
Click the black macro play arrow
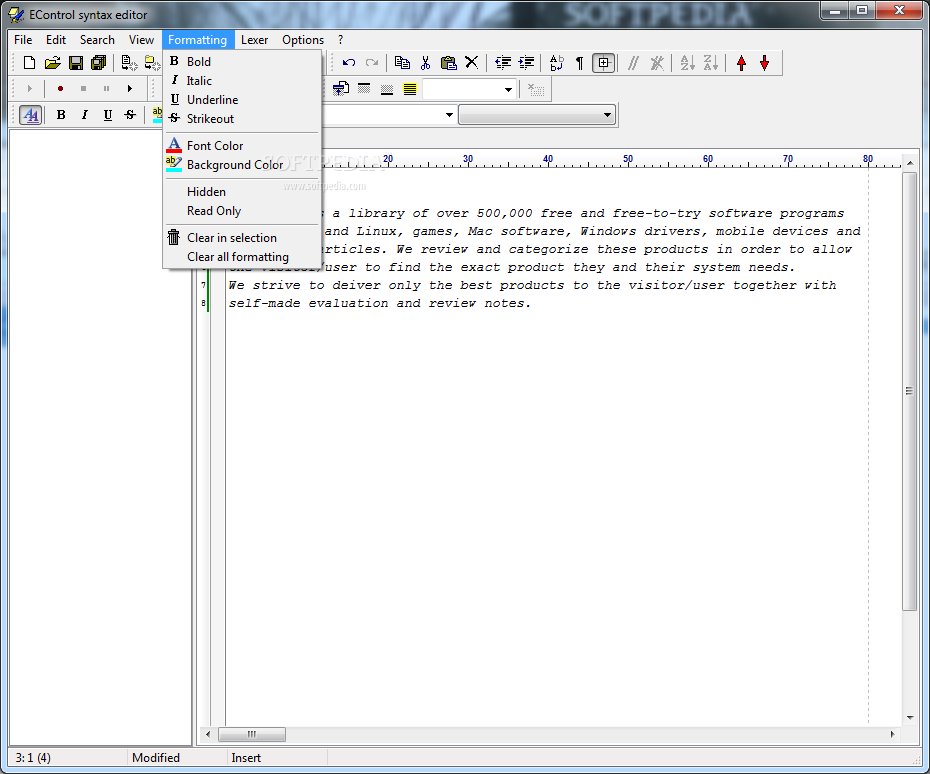pos(129,88)
